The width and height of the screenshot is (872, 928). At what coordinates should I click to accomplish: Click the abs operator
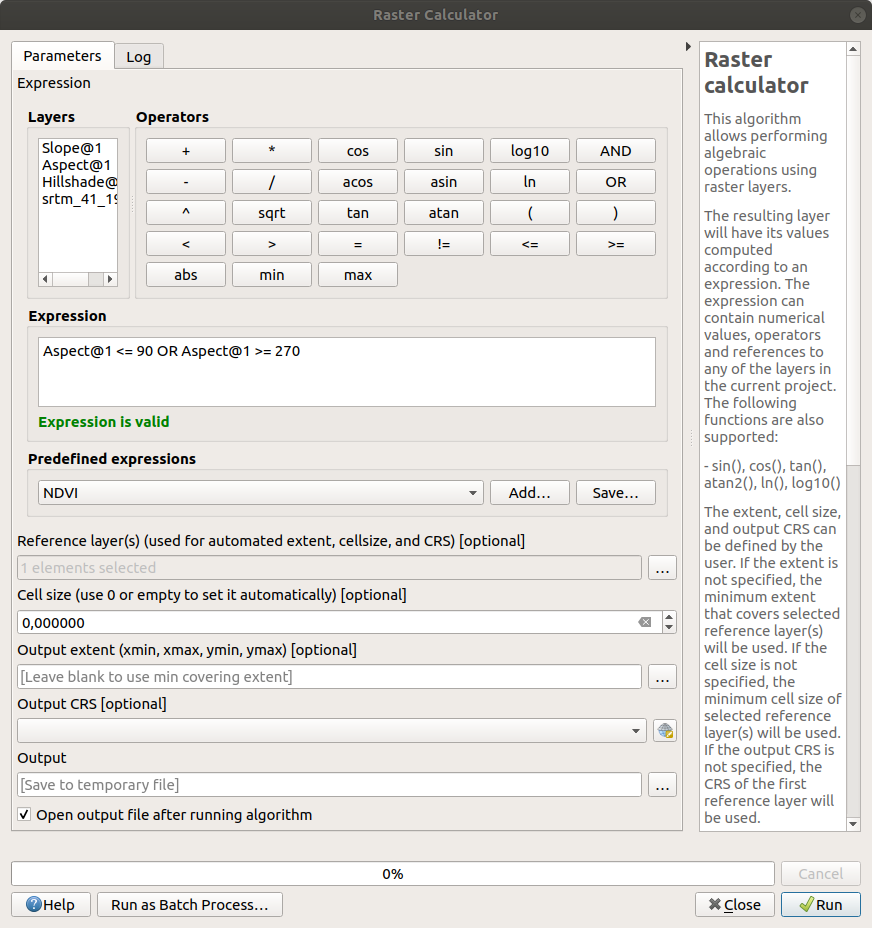pos(185,274)
